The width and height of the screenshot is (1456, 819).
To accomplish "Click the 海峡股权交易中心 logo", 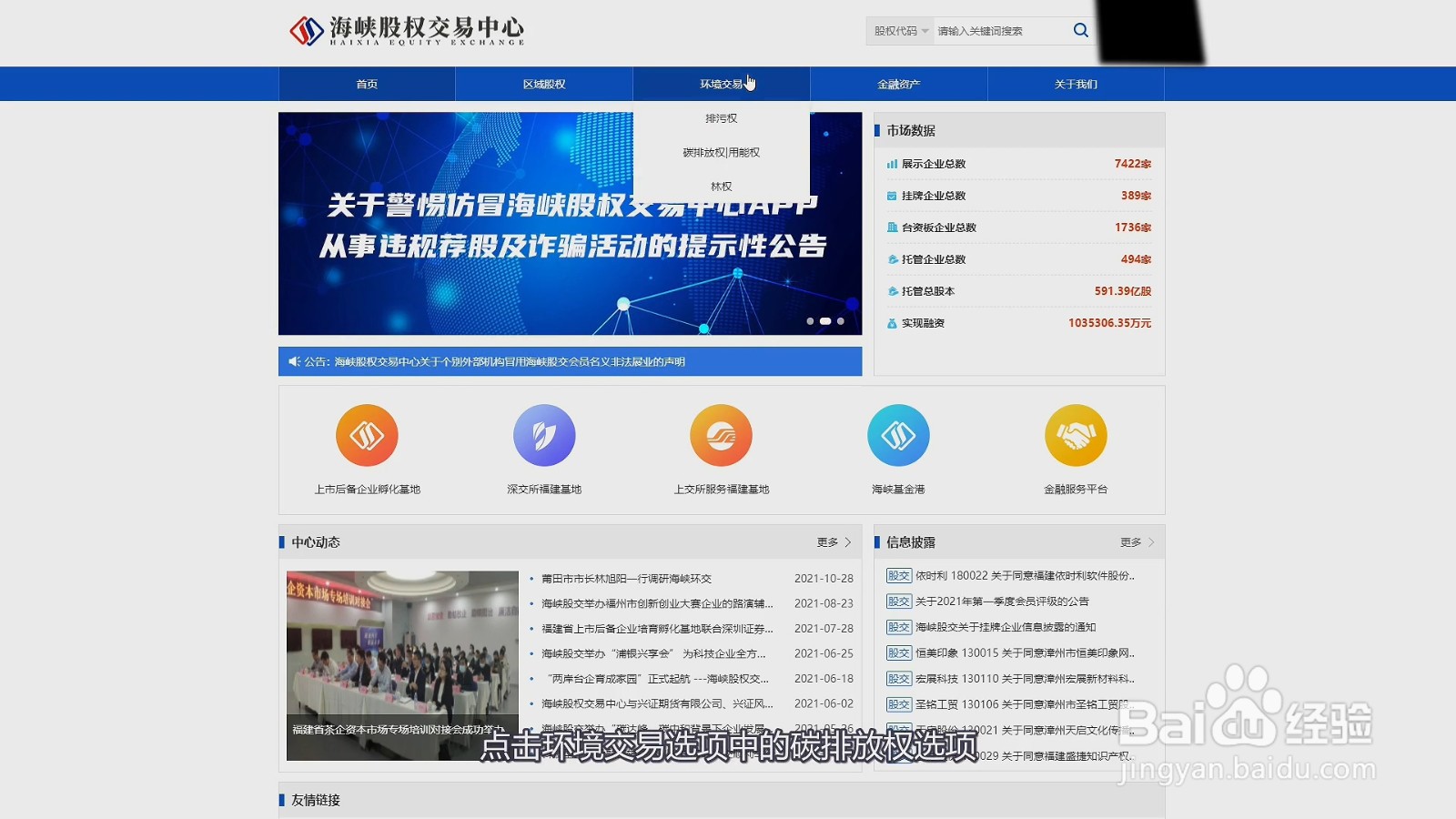I will coord(407,31).
